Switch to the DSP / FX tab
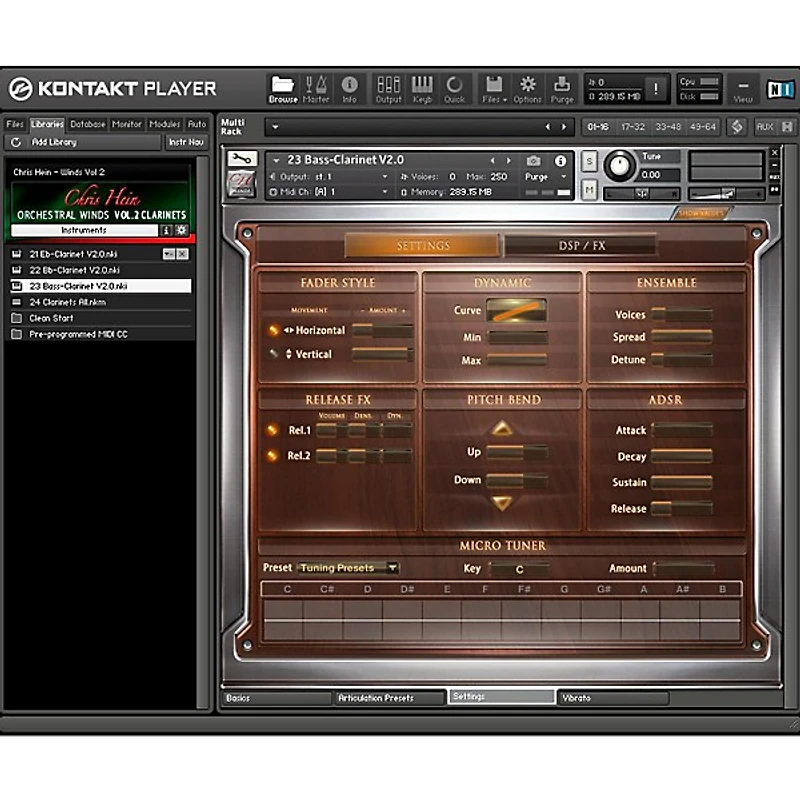800x800 pixels. pos(581,245)
